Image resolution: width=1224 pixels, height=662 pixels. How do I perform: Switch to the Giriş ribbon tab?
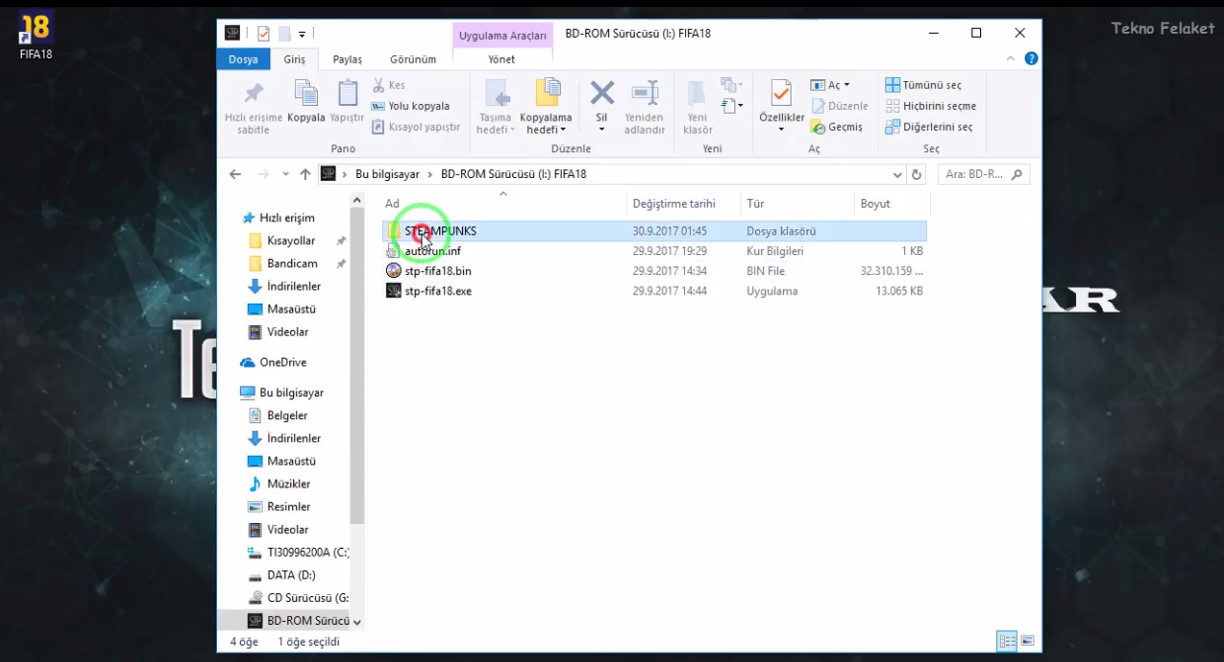coord(294,59)
